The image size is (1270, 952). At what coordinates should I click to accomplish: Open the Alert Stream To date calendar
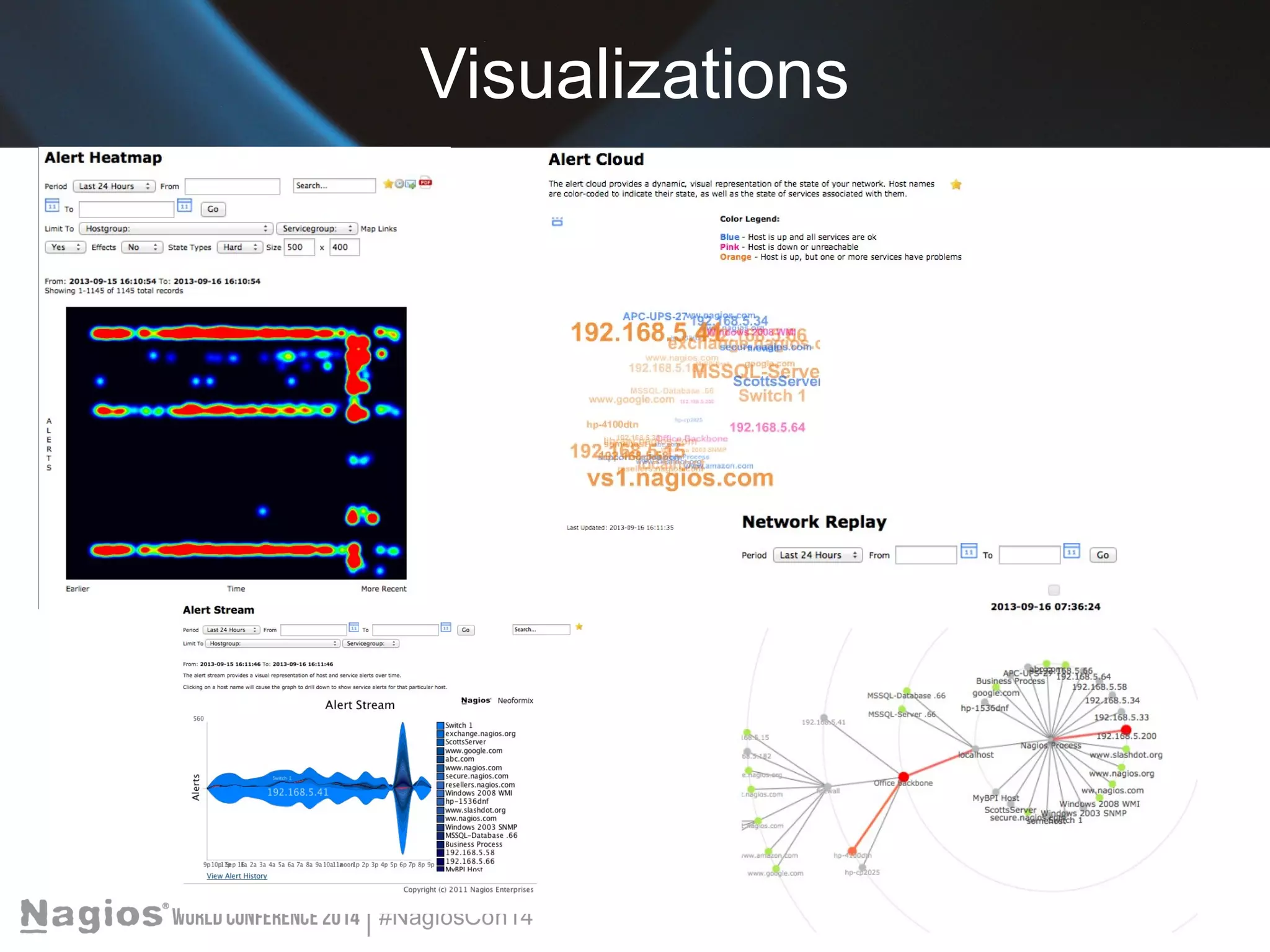[446, 627]
